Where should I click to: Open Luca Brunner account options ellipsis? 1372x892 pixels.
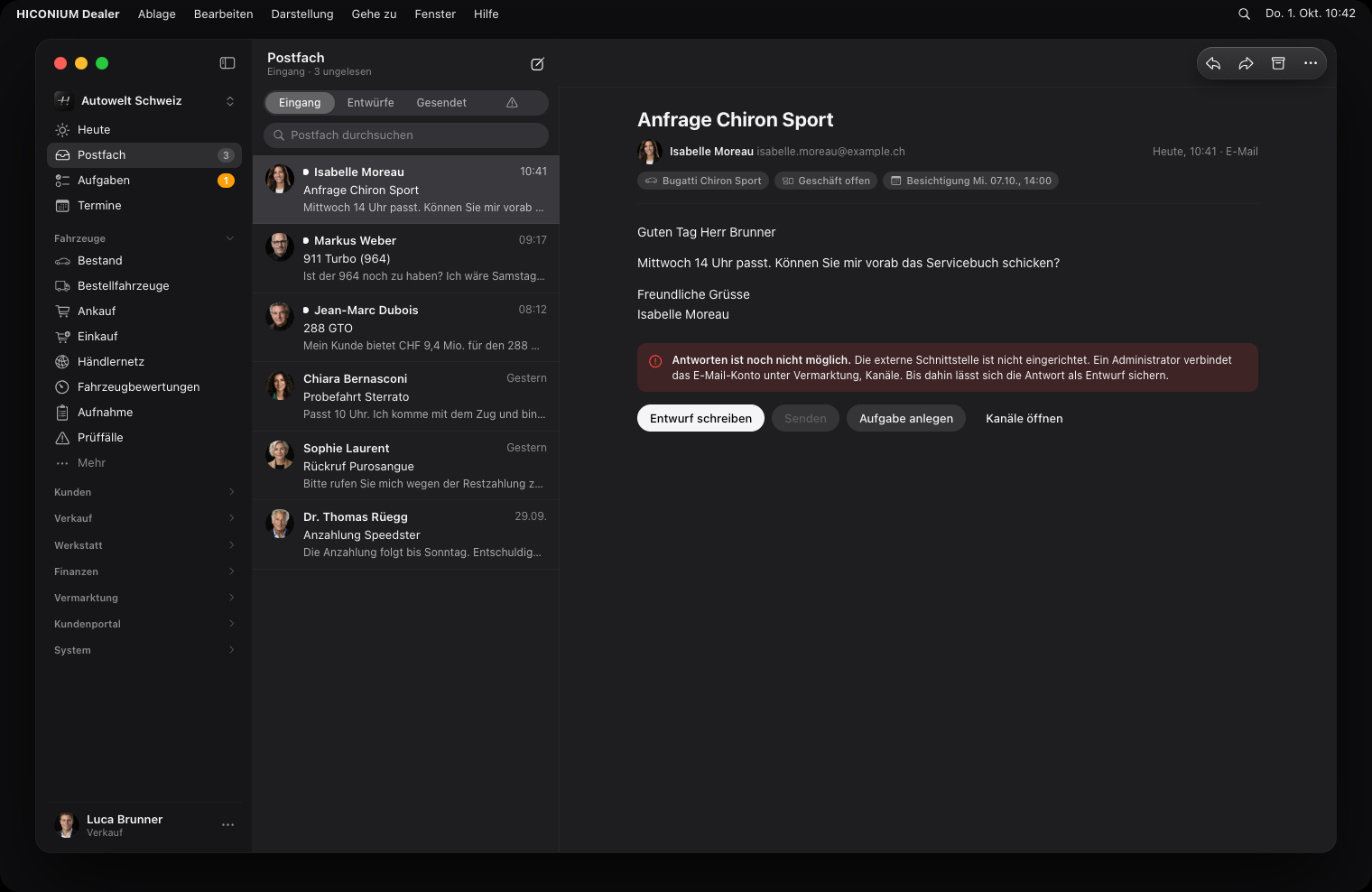(x=227, y=824)
